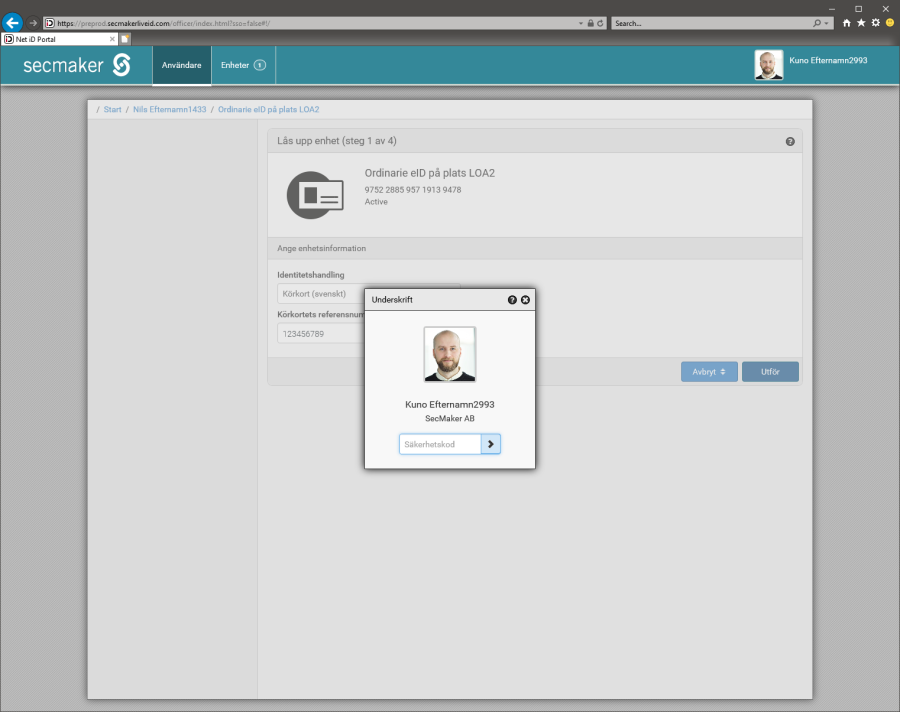Click the Säkerhetskod input field

point(440,444)
